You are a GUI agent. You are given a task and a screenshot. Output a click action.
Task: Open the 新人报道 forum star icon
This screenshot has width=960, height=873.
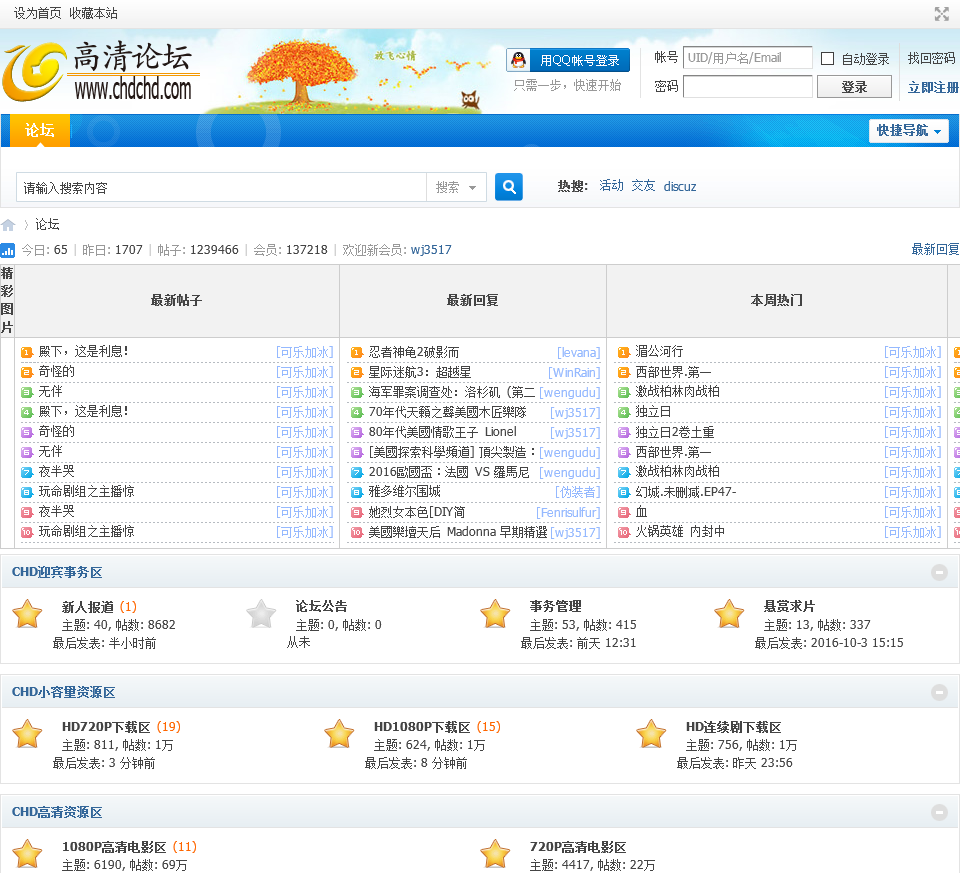click(x=27, y=614)
